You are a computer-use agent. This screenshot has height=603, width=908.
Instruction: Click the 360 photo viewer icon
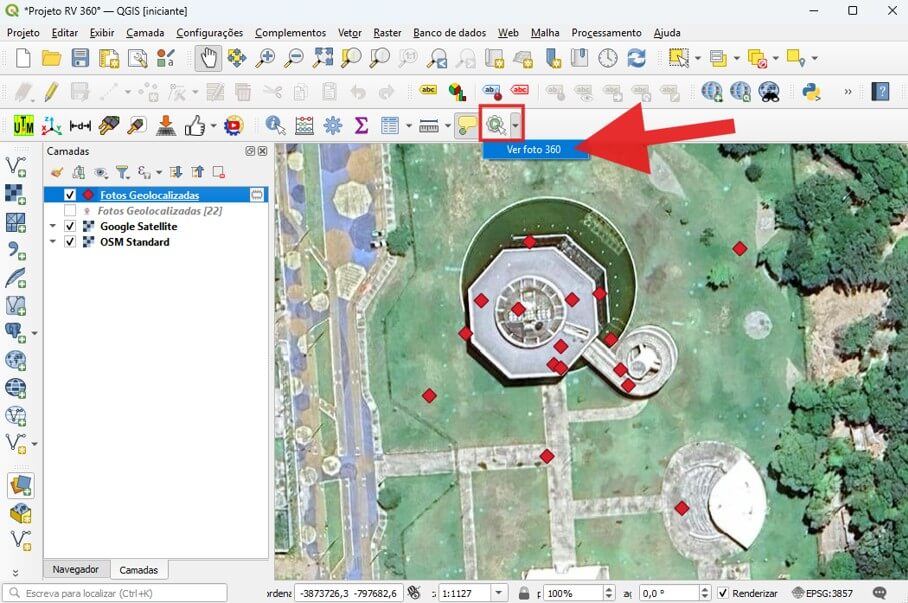tap(495, 126)
